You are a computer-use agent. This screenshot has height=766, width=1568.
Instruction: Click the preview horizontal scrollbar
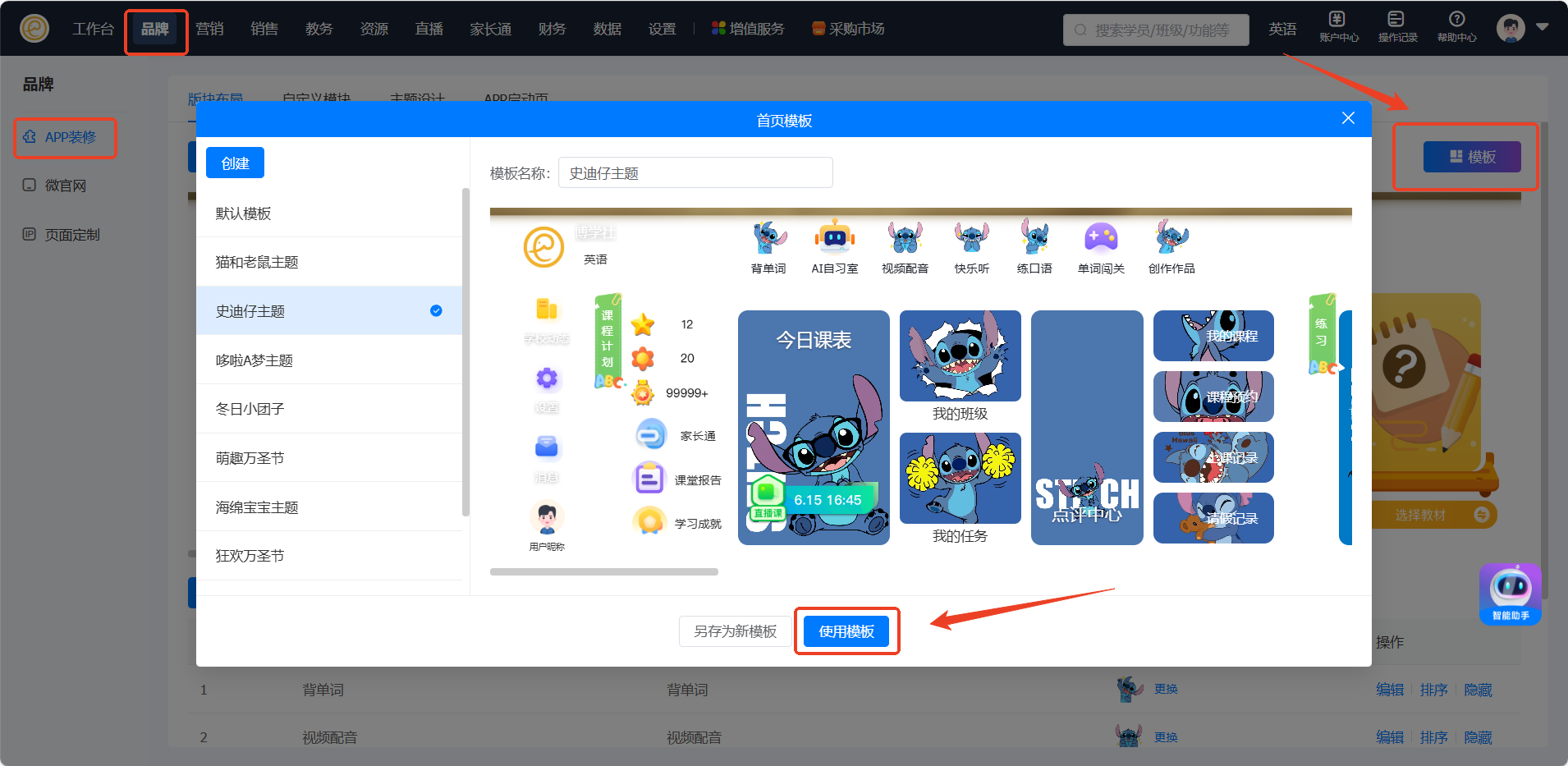[x=603, y=572]
